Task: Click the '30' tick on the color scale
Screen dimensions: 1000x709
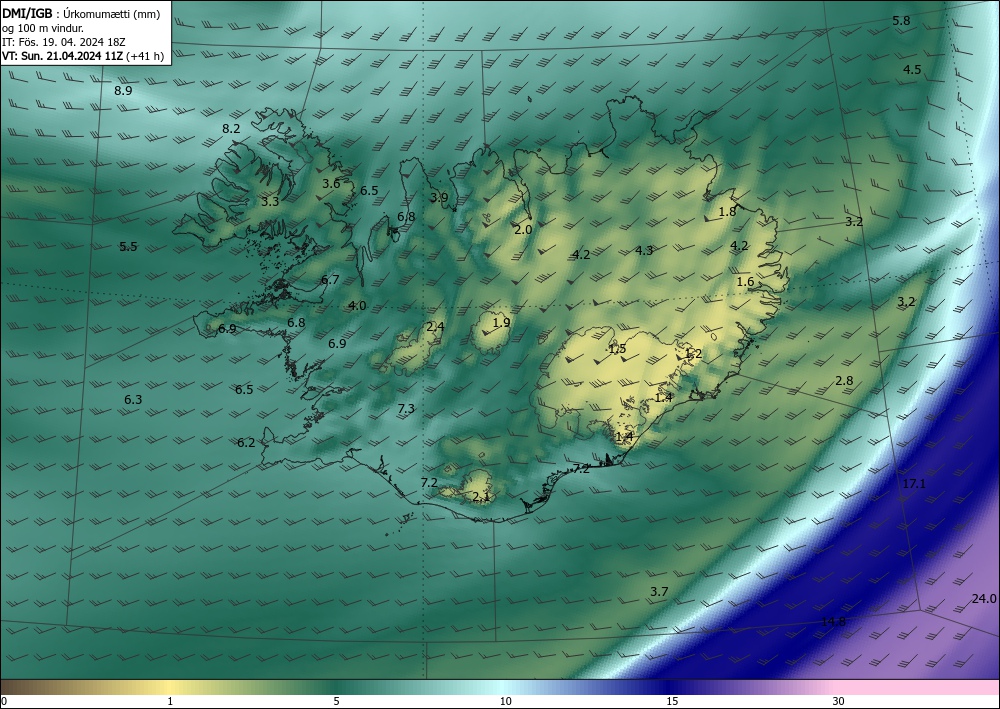Action: [x=839, y=702]
